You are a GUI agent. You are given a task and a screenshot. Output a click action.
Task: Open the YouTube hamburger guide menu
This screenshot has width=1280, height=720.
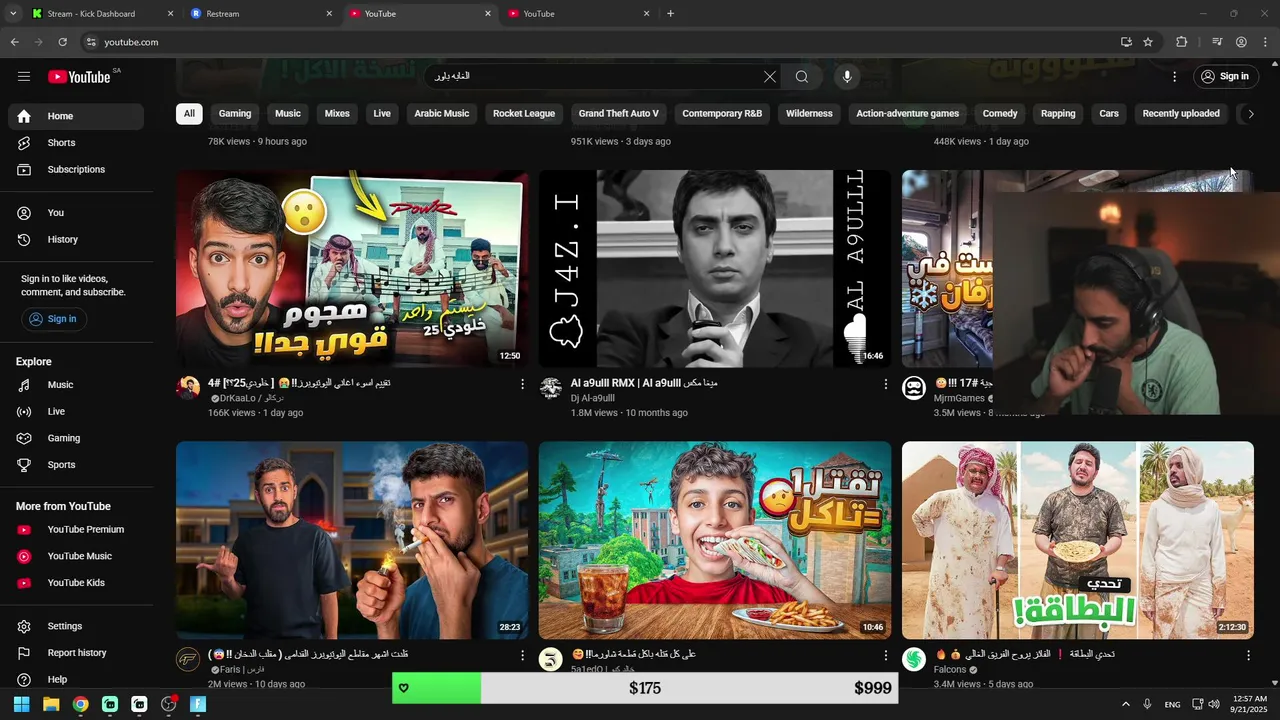point(24,76)
